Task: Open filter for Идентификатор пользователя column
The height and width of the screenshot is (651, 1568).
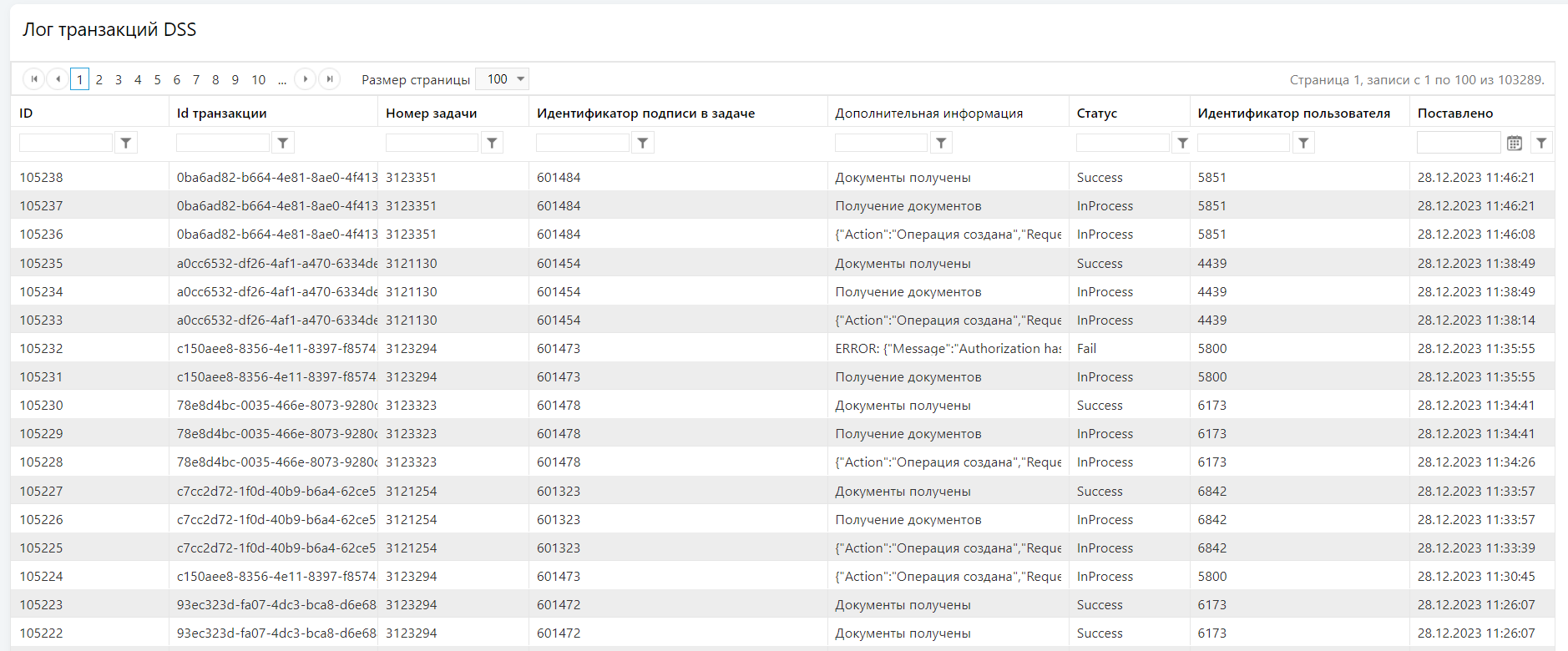Action: point(1303,143)
